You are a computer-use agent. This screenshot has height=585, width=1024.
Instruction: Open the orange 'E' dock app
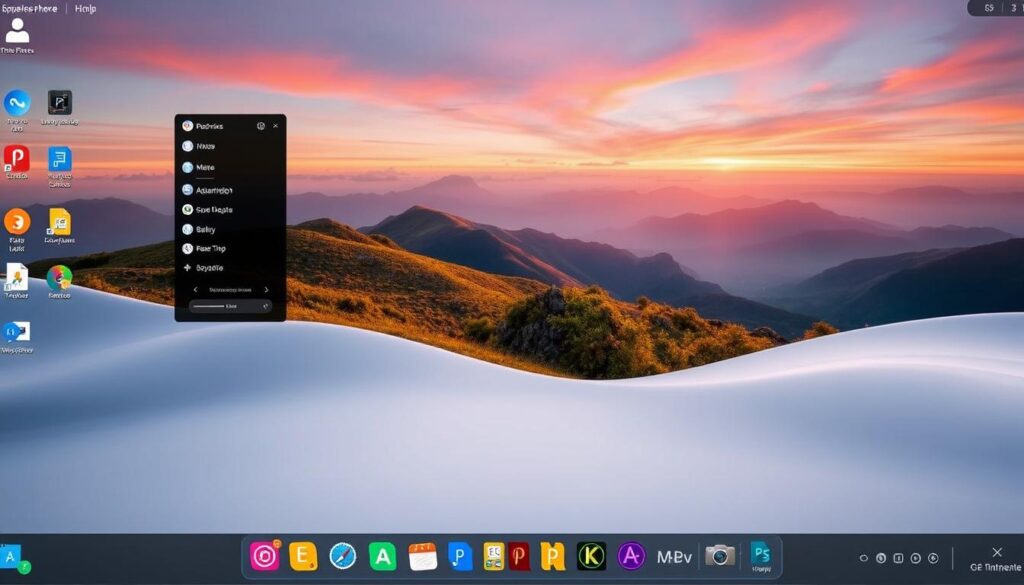pos(302,556)
